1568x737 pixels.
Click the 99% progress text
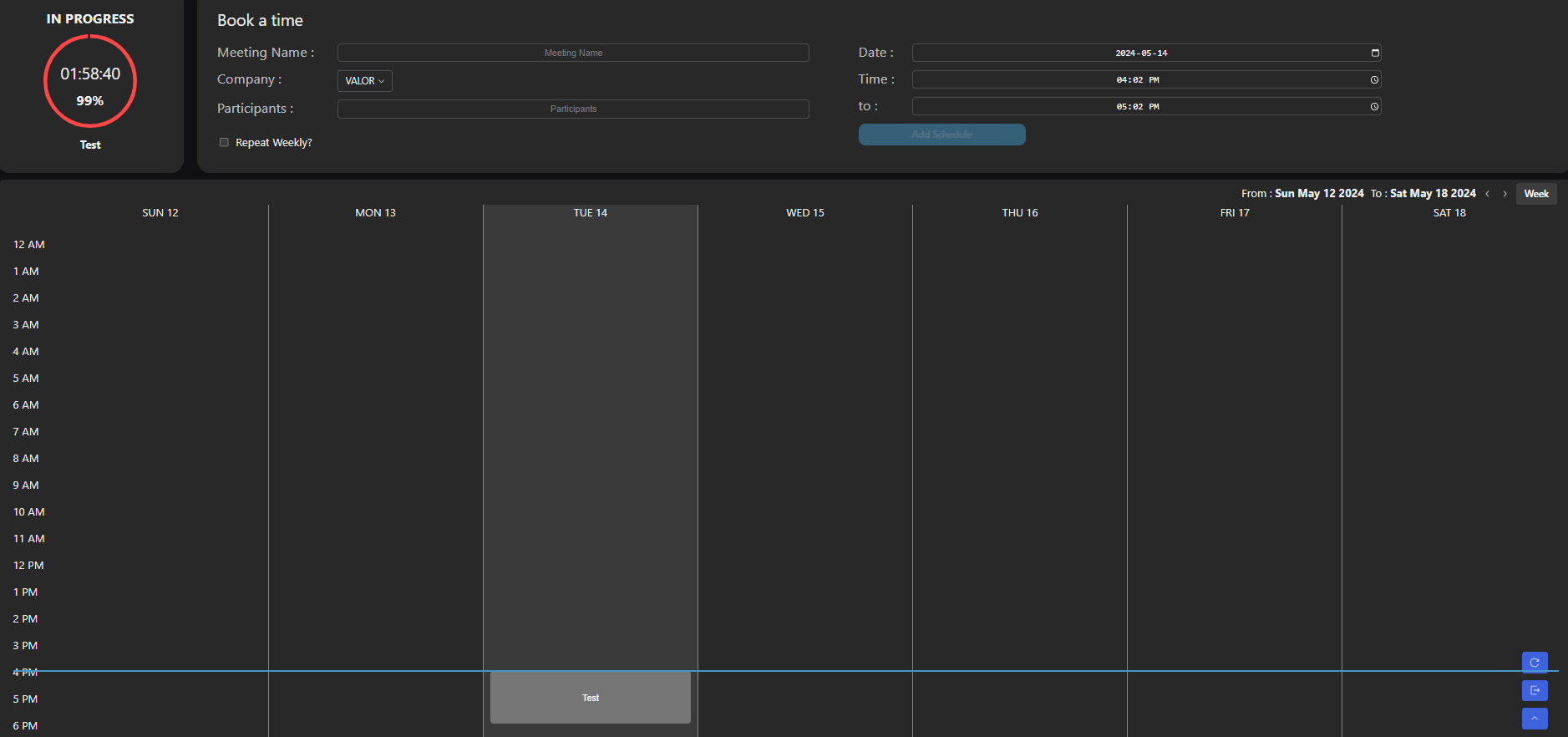(x=90, y=100)
